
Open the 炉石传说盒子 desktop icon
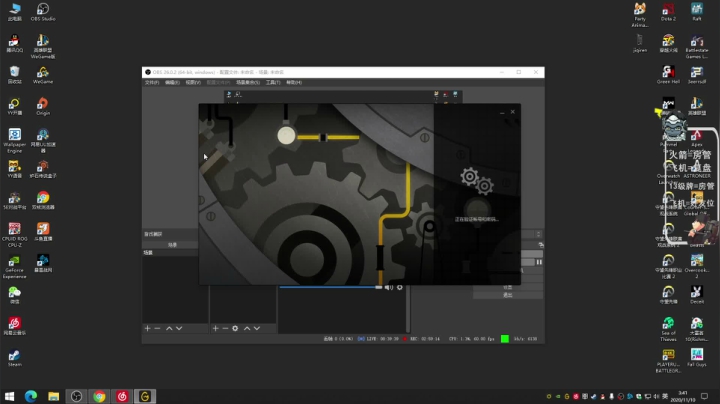pyautogui.click(x=43, y=169)
